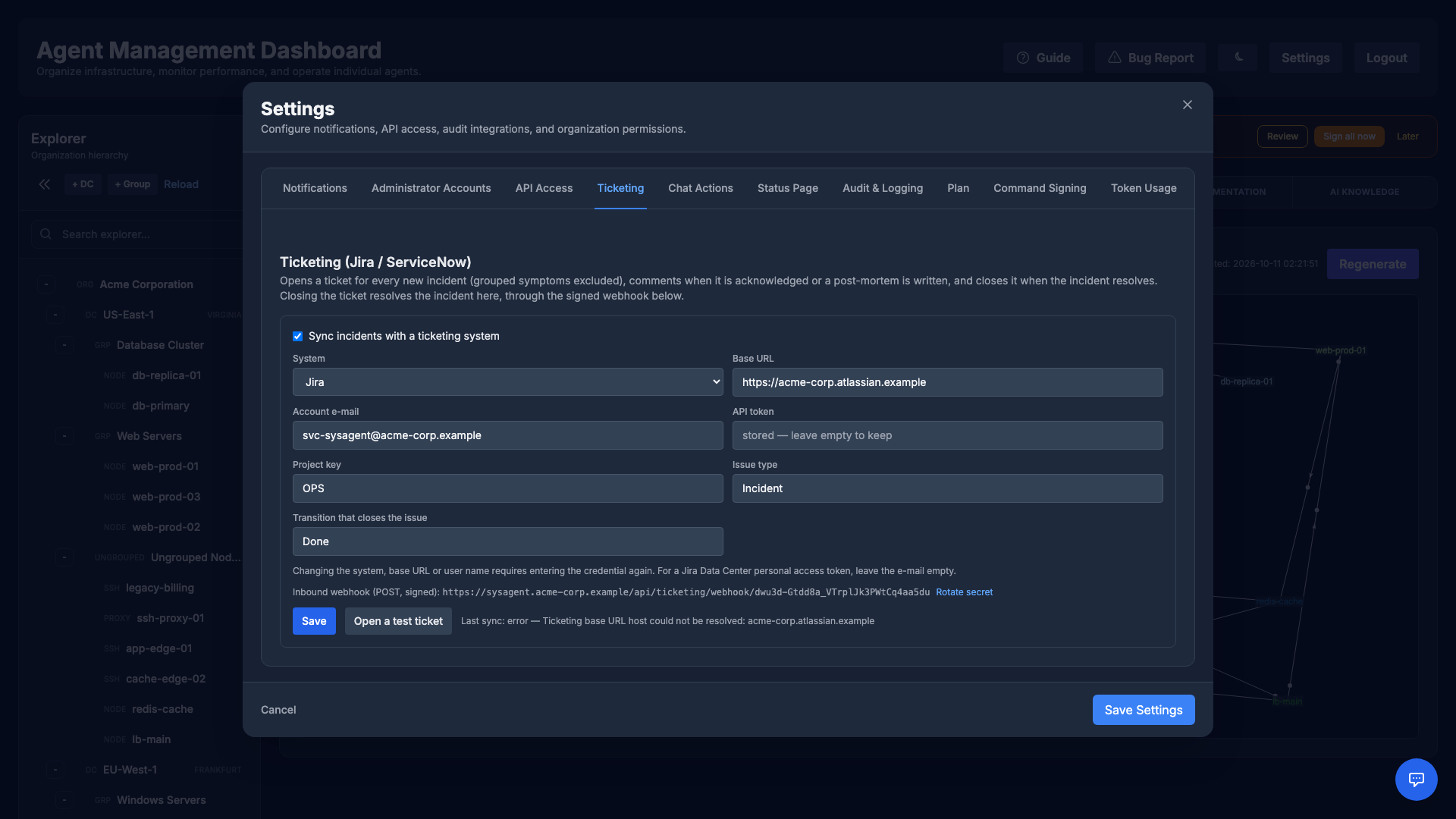Click the inbound webhook URL text
Image resolution: width=1456 pixels, height=819 pixels.
click(686, 592)
